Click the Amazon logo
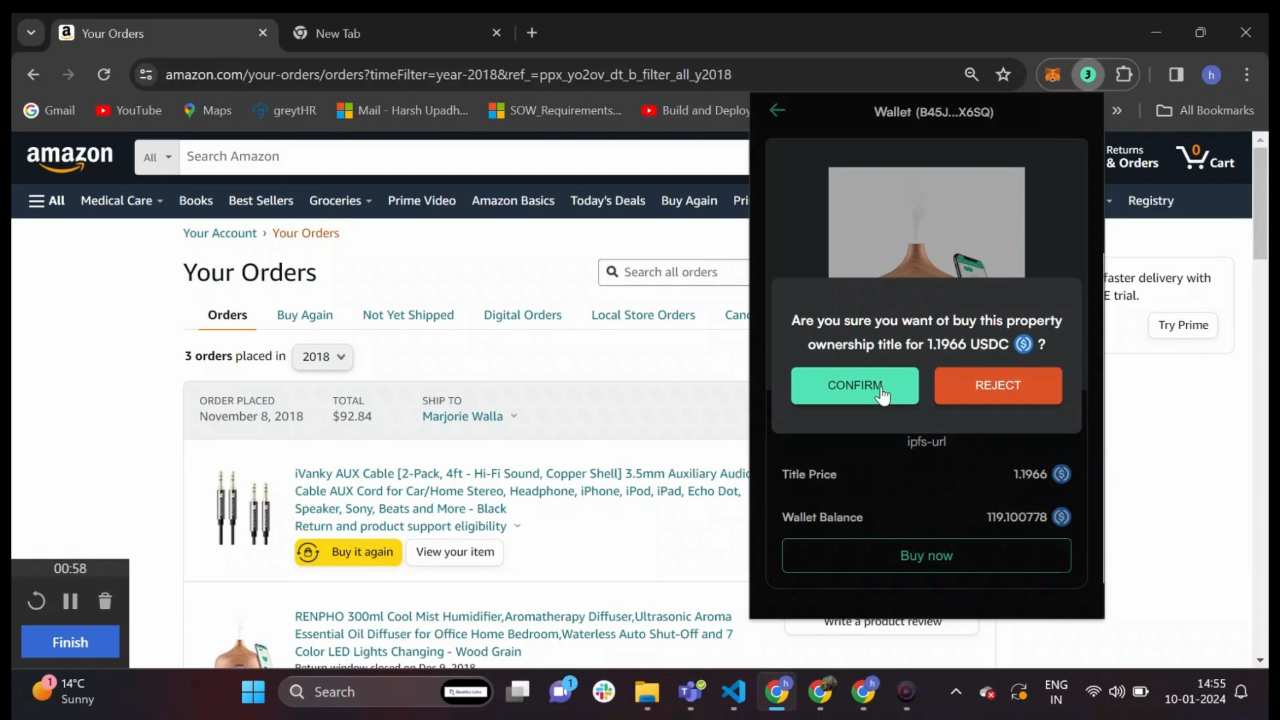This screenshot has height=720, width=1280. pyautogui.click(x=69, y=158)
